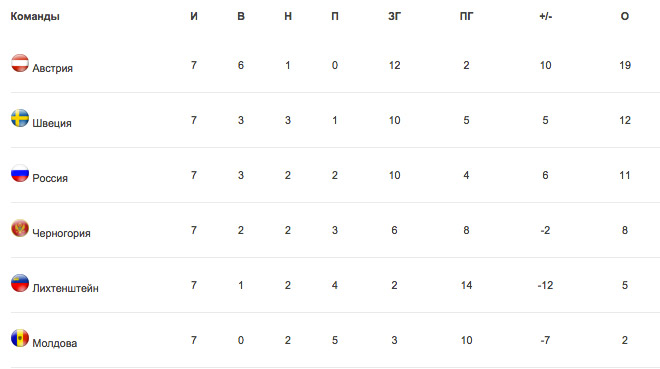Viewport: 660px width, 369px height.
Task: Sort by the ПГ goals conceded header
Action: coord(466,16)
